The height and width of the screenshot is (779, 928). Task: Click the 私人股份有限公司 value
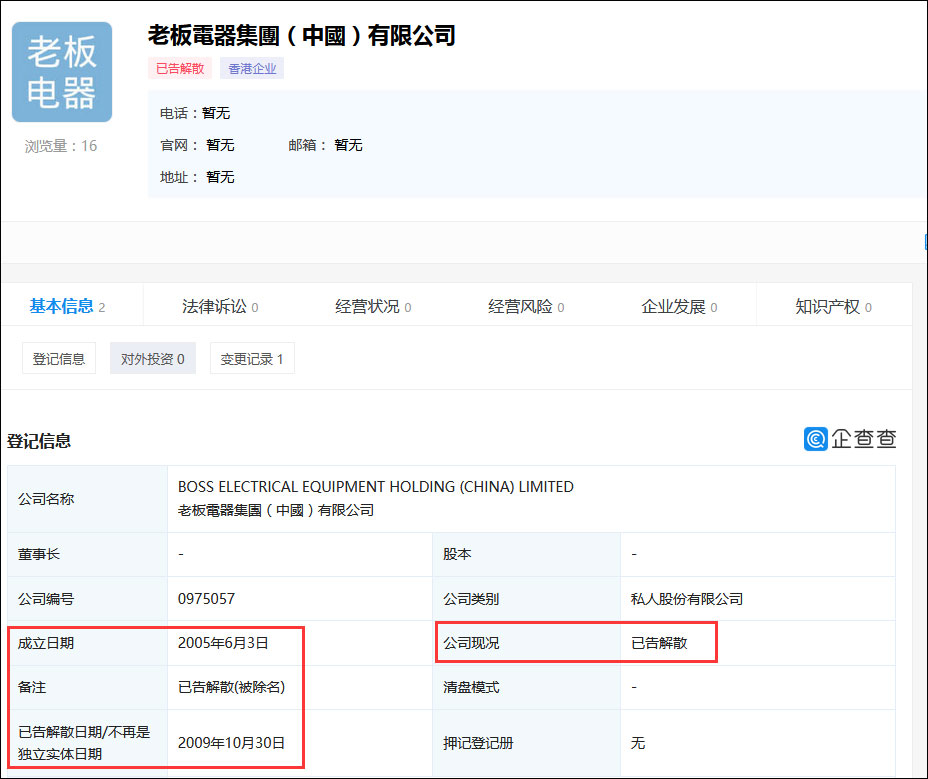[x=687, y=598]
